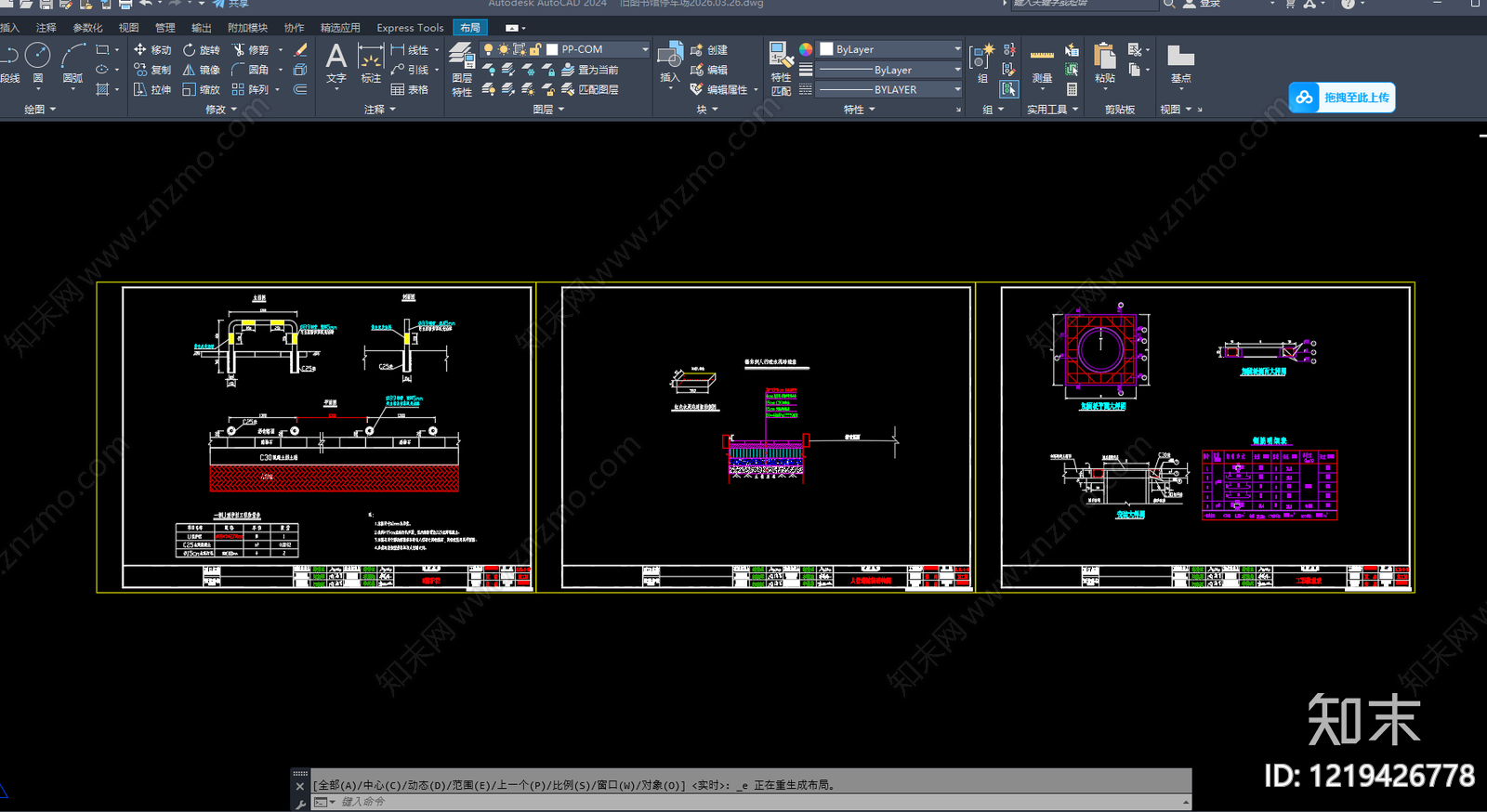
Task: Toggle the layer freeze sun icon
Action: (x=504, y=49)
